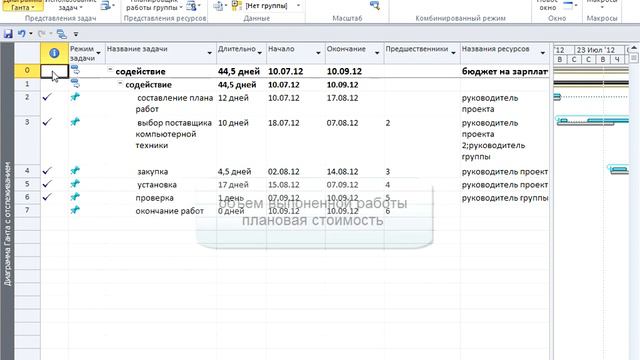Click the pin icon for 'составление плана работ'
Screen dimensions: 640x360
(75, 97)
